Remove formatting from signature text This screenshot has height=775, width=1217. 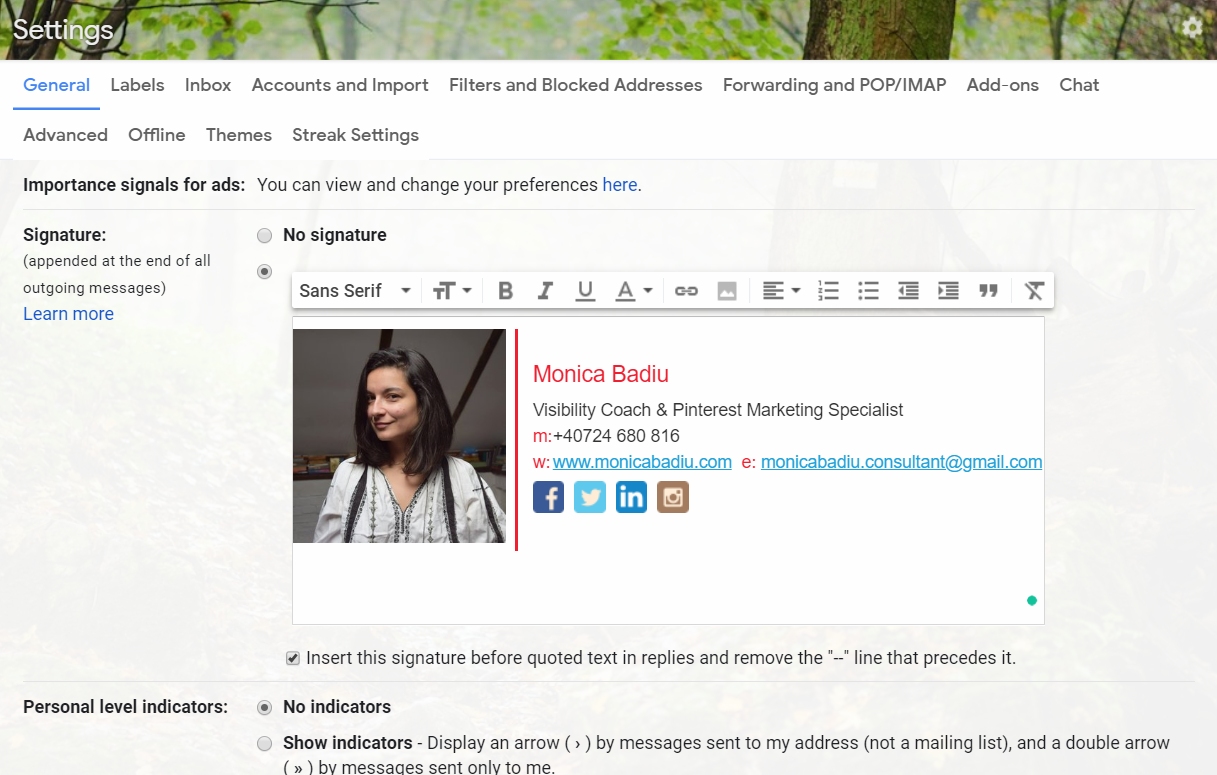(1034, 291)
